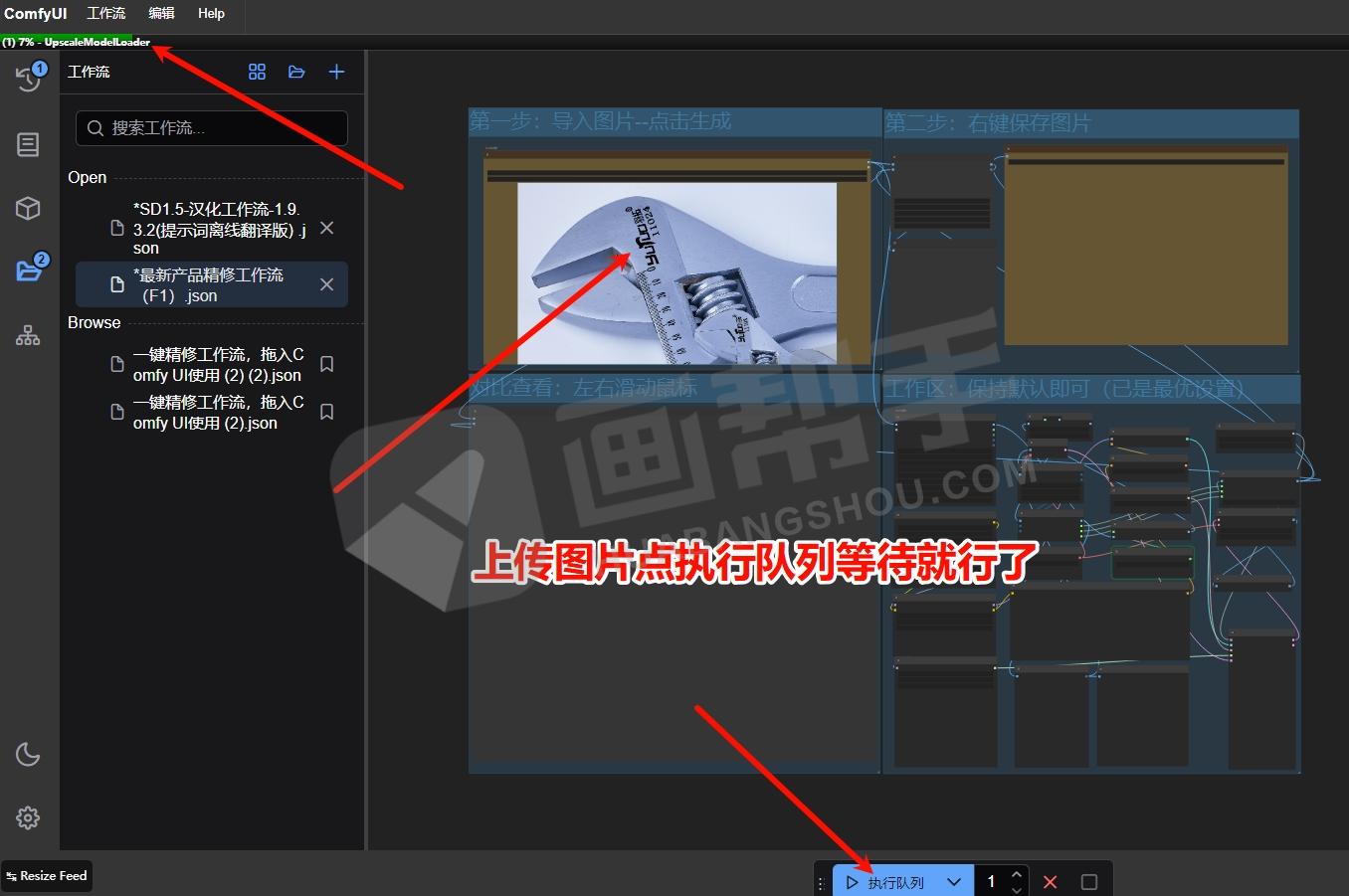Bookmark the 一键精修工作流 (2).json workflow
Viewport: 1349px width, 896px height.
pyautogui.click(x=326, y=412)
